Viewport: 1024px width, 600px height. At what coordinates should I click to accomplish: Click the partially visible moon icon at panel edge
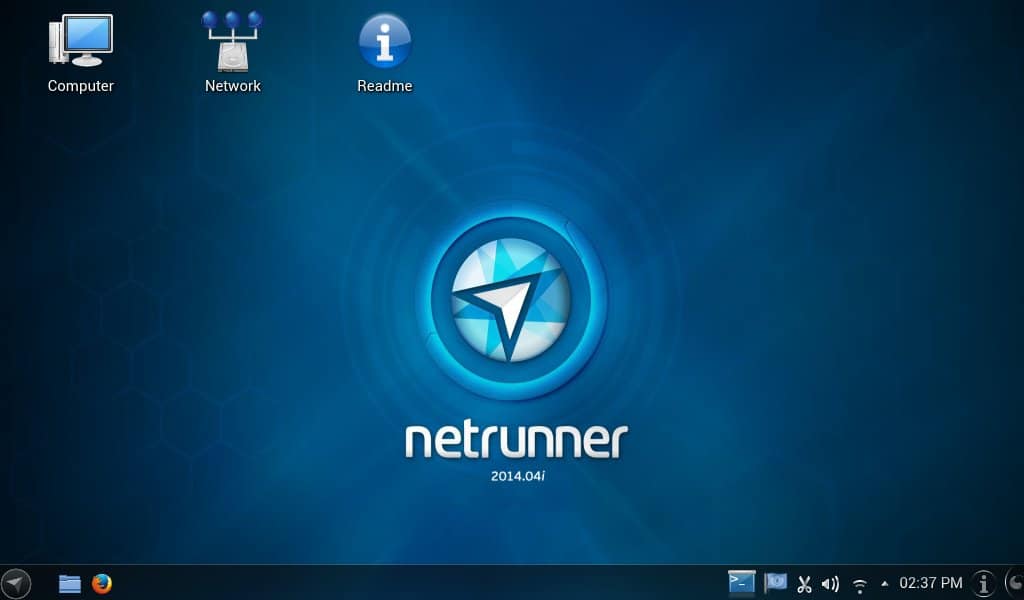point(1015,583)
